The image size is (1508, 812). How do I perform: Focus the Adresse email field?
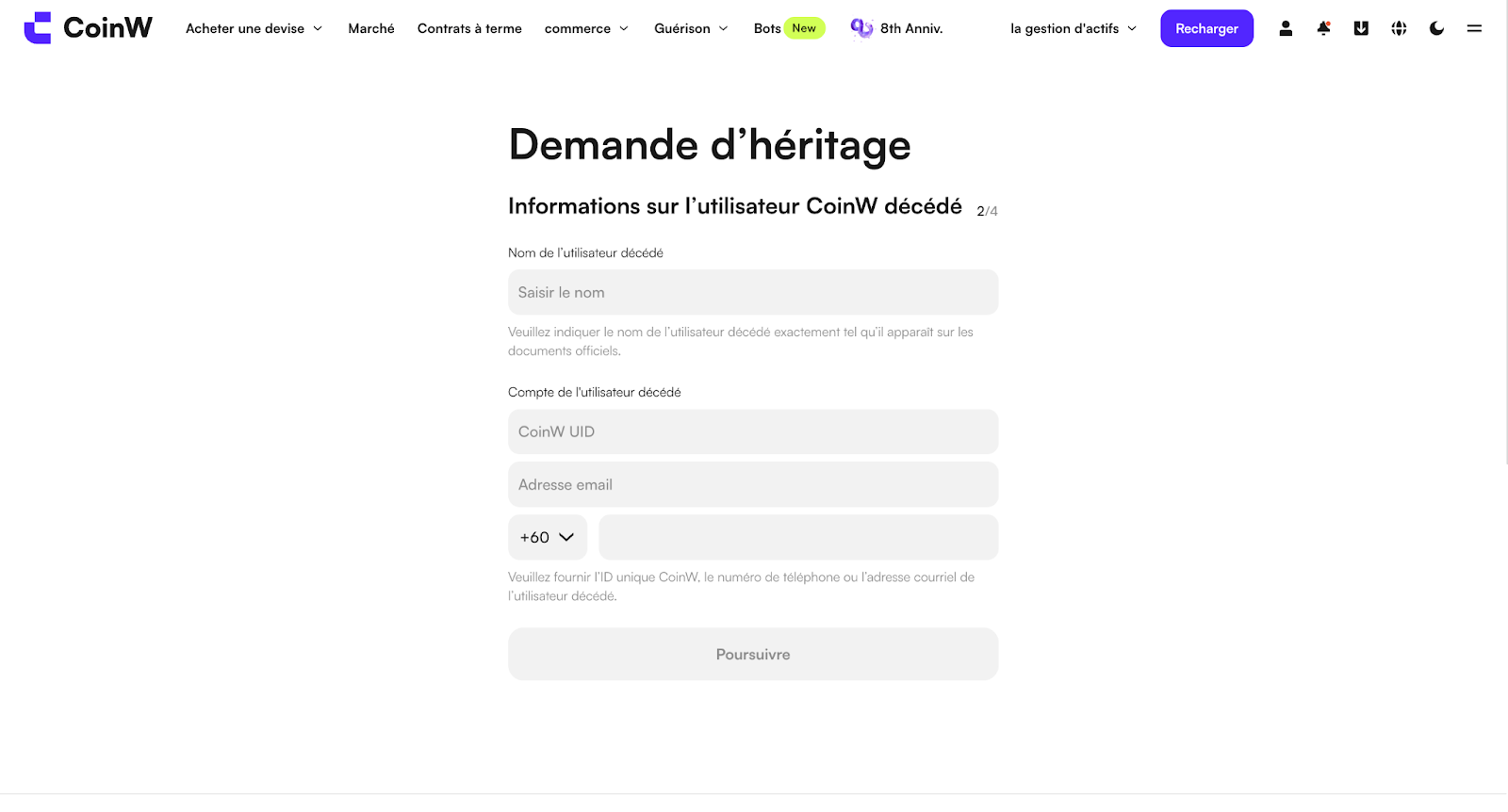(753, 484)
